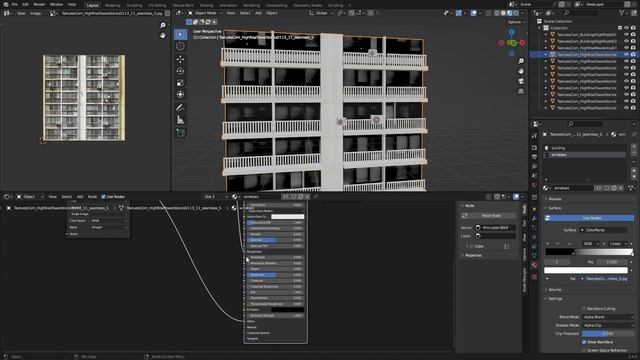Open the Shadow Mode Alpha Clip dropdown
The image size is (640, 360).
pyautogui.click(x=608, y=325)
